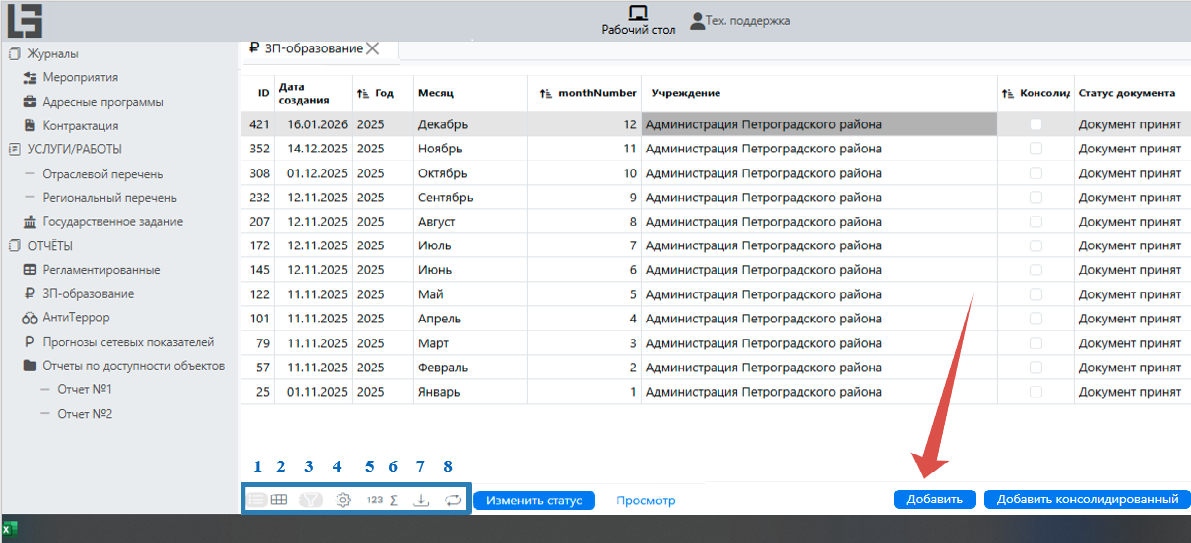The height and width of the screenshot is (543, 1191).
Task: Click the filter funnel icon
Action: (x=310, y=500)
